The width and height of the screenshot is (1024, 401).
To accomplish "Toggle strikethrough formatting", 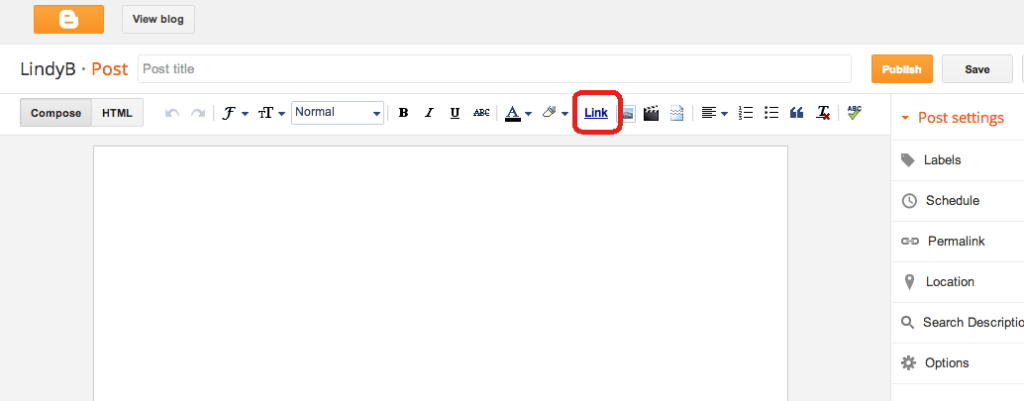I will click(481, 113).
